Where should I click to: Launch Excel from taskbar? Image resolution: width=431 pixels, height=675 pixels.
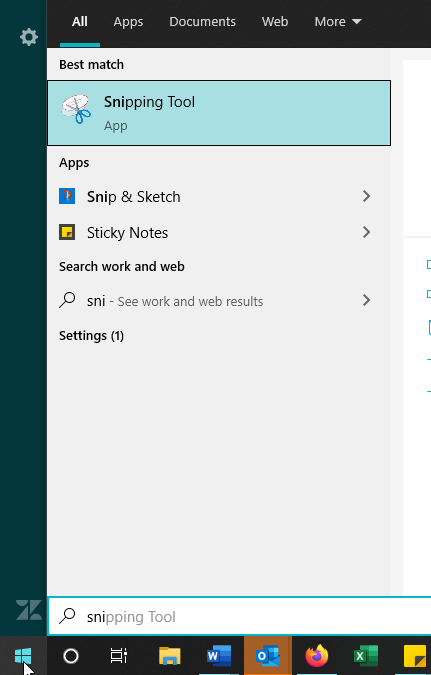(x=366, y=656)
